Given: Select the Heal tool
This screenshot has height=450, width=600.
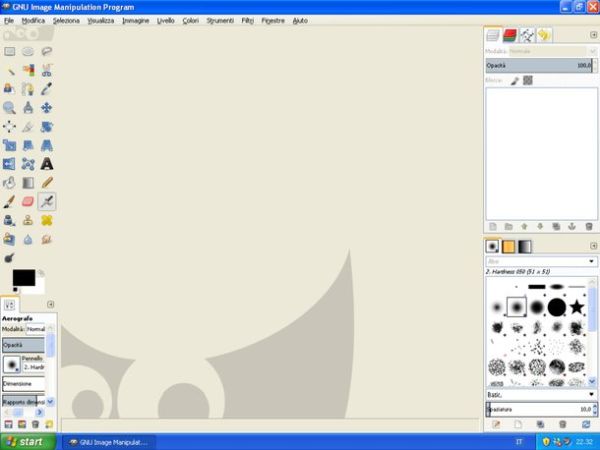Looking at the screenshot, I should point(47,220).
